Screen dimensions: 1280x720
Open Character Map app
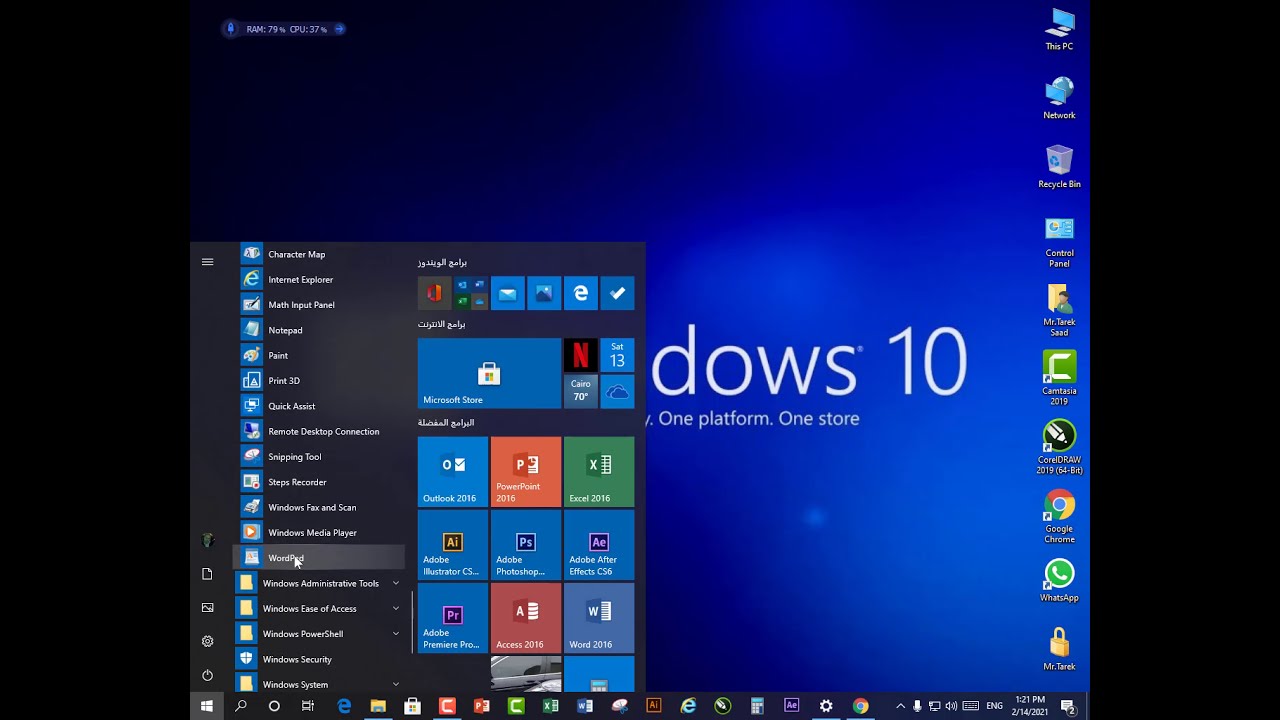(x=319, y=254)
